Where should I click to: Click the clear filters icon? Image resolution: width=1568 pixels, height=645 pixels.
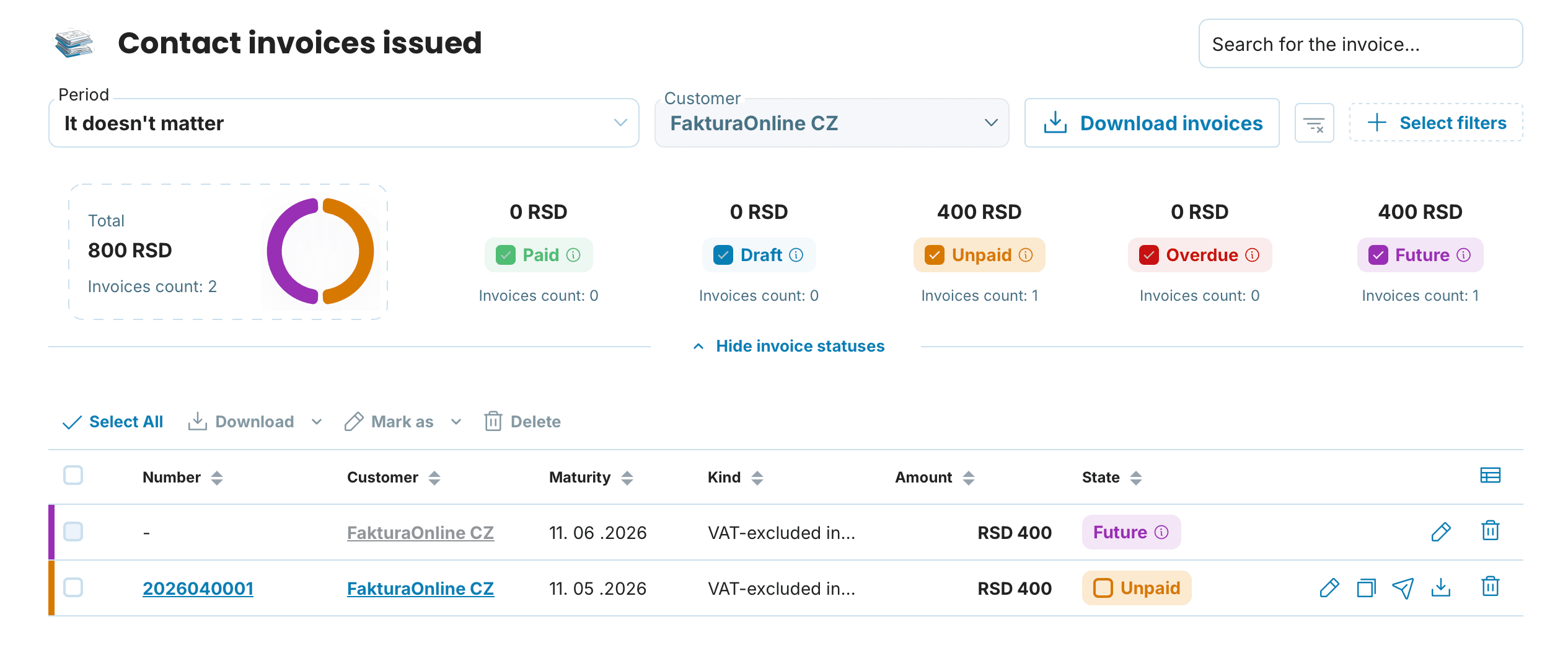(1314, 123)
